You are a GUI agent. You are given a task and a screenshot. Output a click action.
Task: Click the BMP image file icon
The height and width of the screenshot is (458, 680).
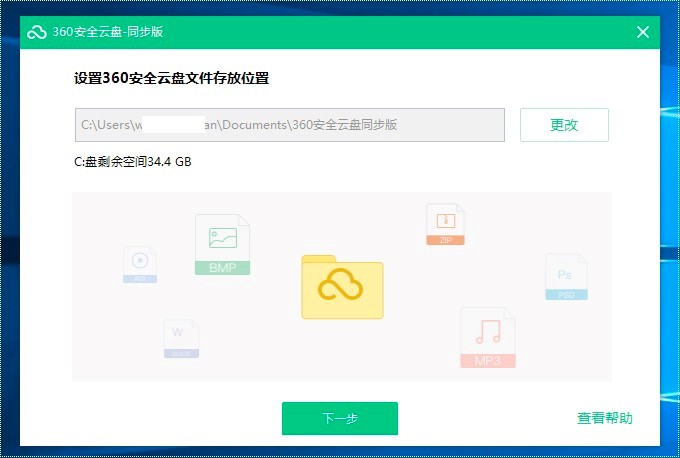tap(222, 245)
